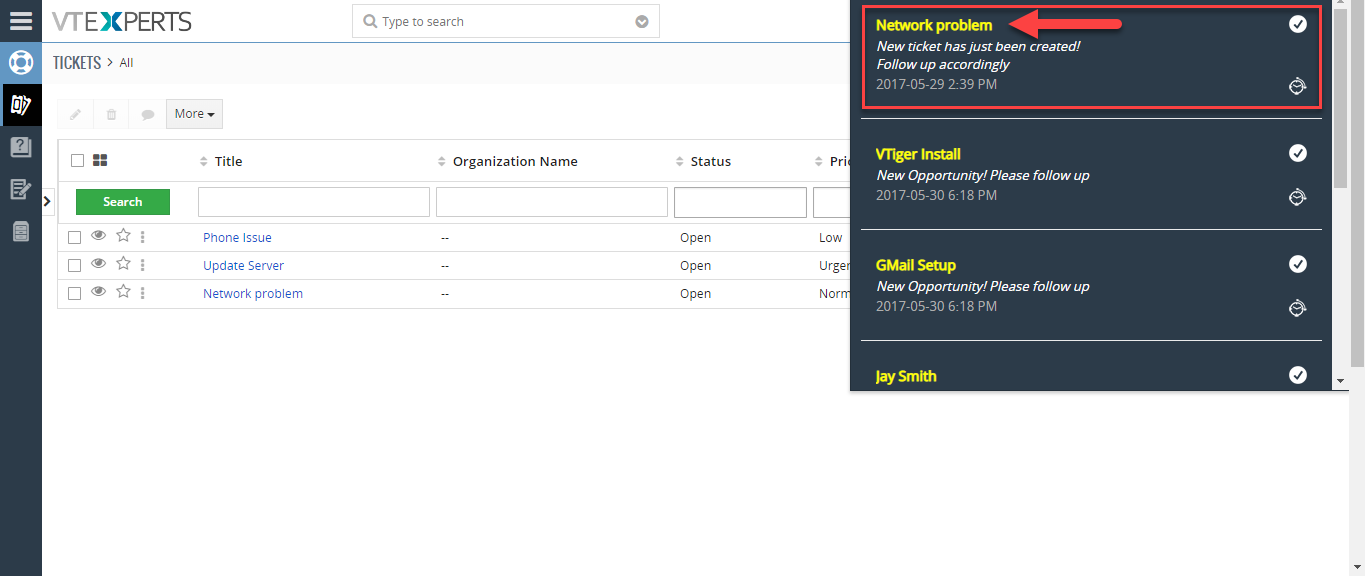This screenshot has width=1365, height=576.
Task: Click the list view grid icon
Action: tap(100, 160)
